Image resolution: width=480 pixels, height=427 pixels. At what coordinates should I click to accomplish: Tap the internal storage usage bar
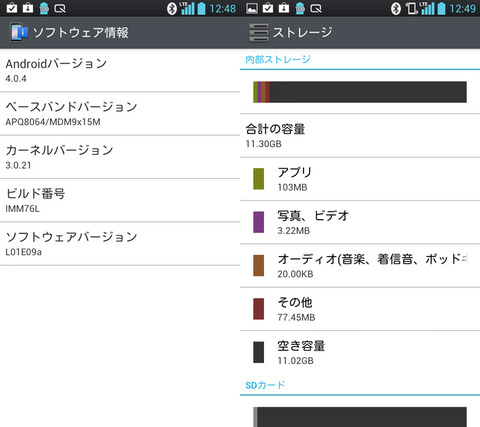click(x=360, y=92)
